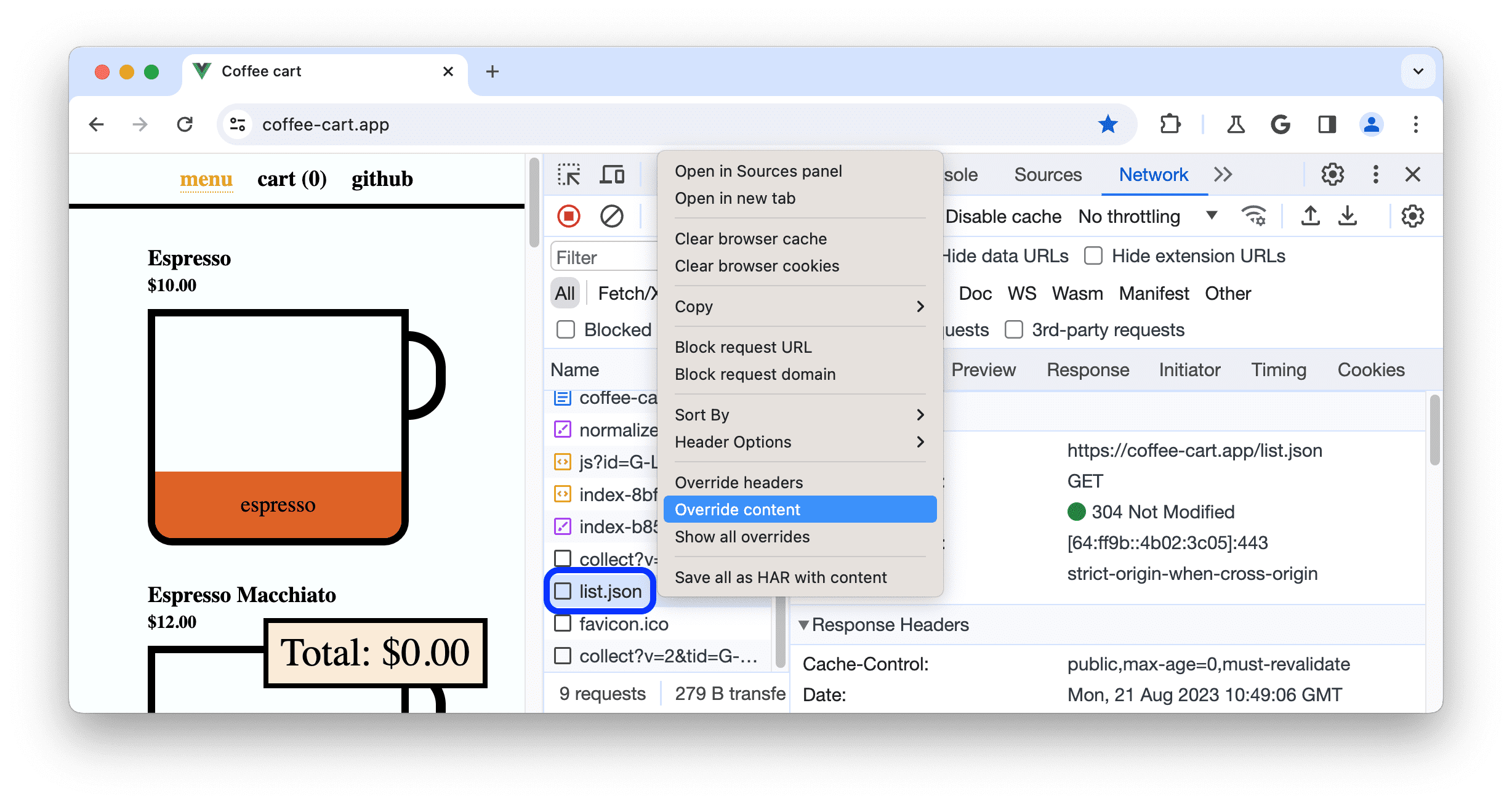Screen dimensions: 1512x804
Task: Click the import HAR upload icon
Action: click(x=1311, y=216)
